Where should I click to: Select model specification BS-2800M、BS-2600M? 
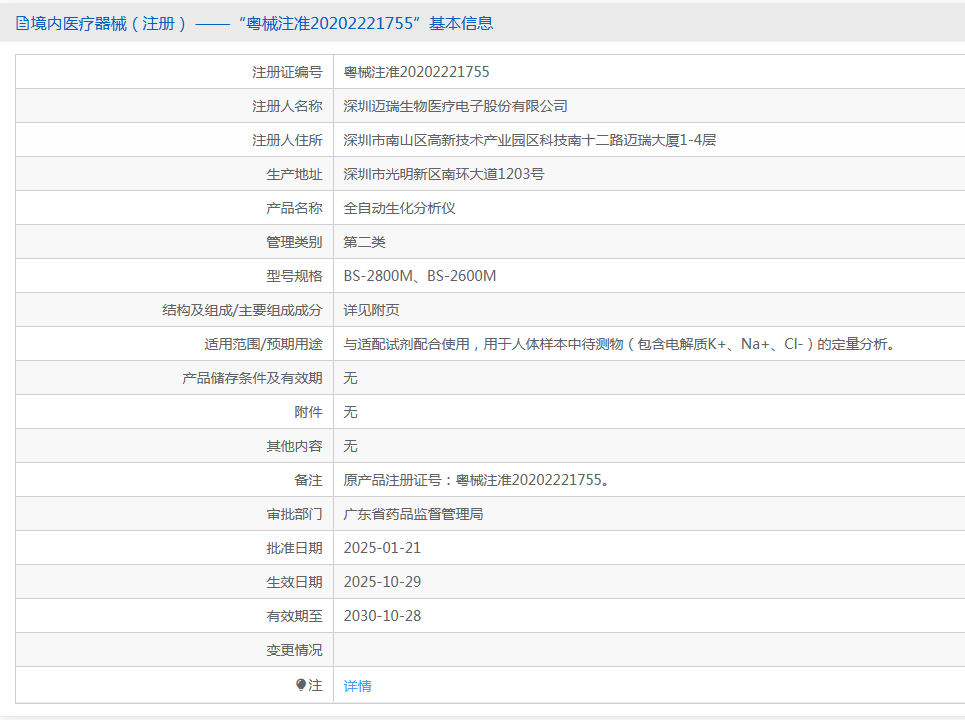coord(419,276)
